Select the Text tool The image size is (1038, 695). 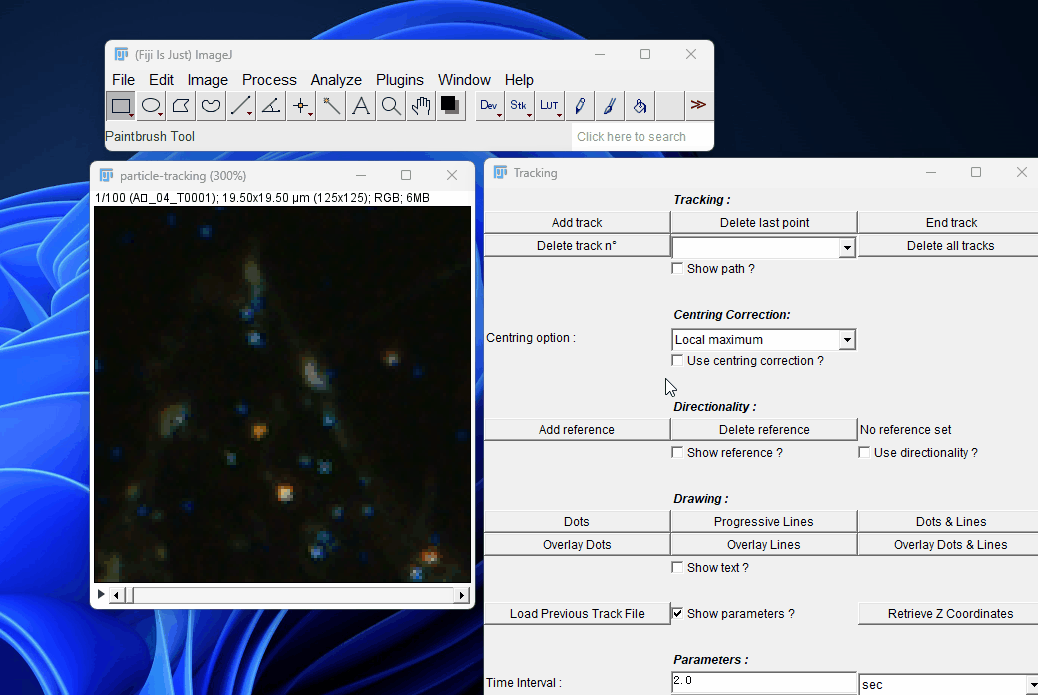click(361, 106)
